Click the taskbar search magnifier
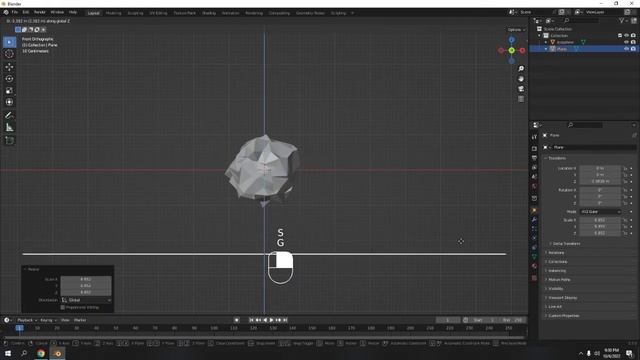 point(24,353)
